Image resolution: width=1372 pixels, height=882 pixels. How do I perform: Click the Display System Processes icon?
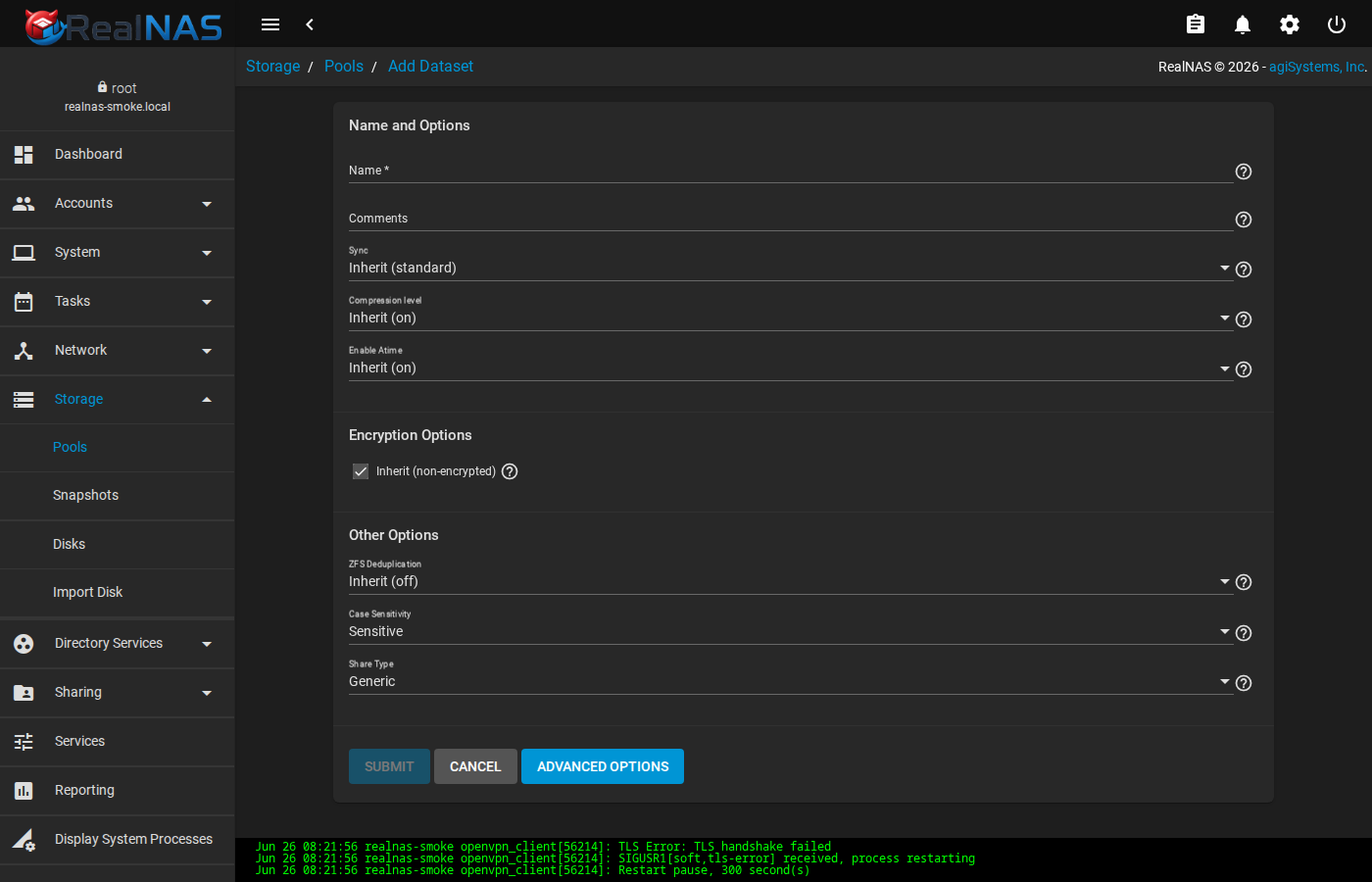(x=24, y=839)
